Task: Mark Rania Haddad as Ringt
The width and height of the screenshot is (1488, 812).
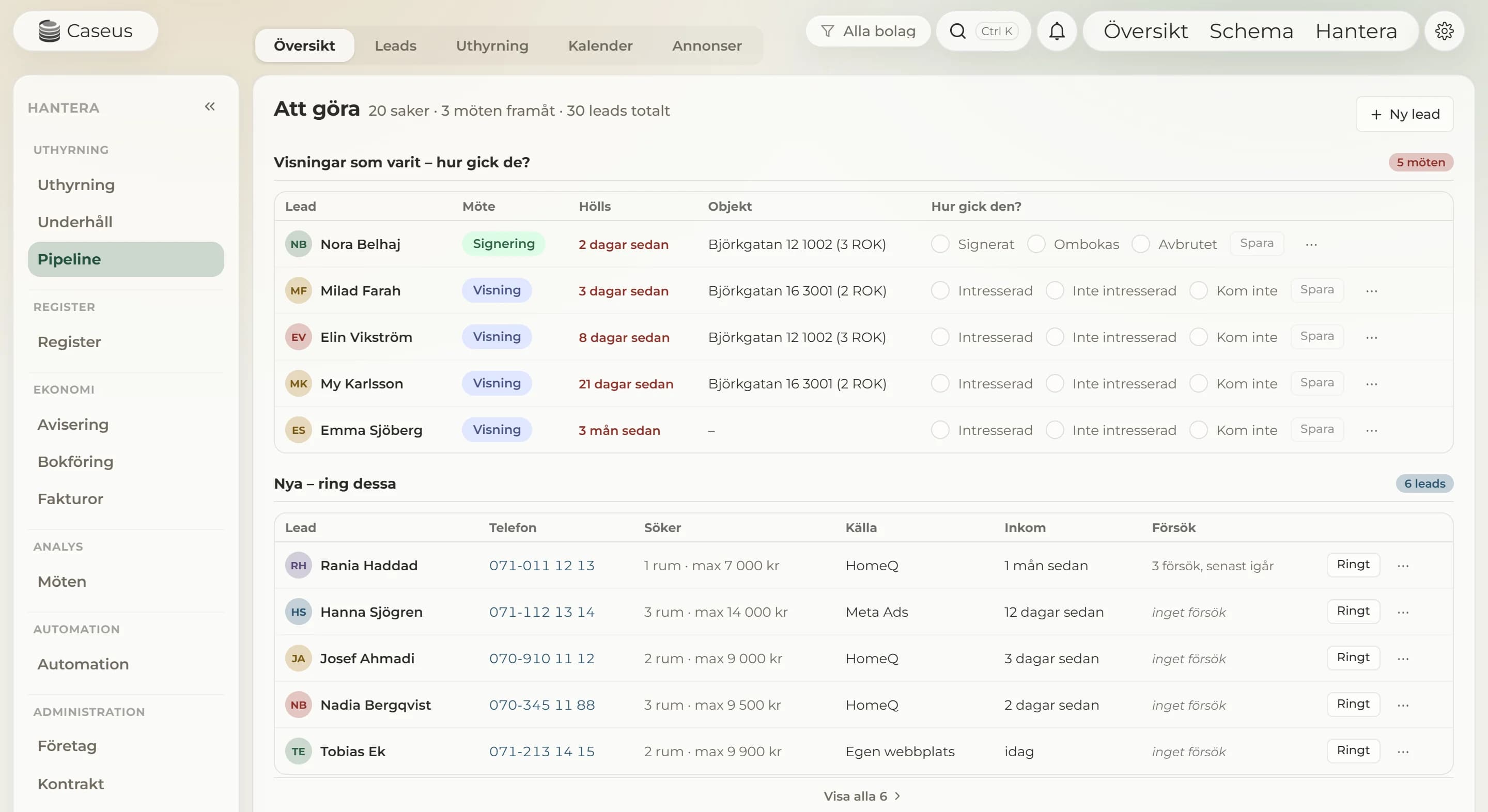Action: pyautogui.click(x=1353, y=564)
